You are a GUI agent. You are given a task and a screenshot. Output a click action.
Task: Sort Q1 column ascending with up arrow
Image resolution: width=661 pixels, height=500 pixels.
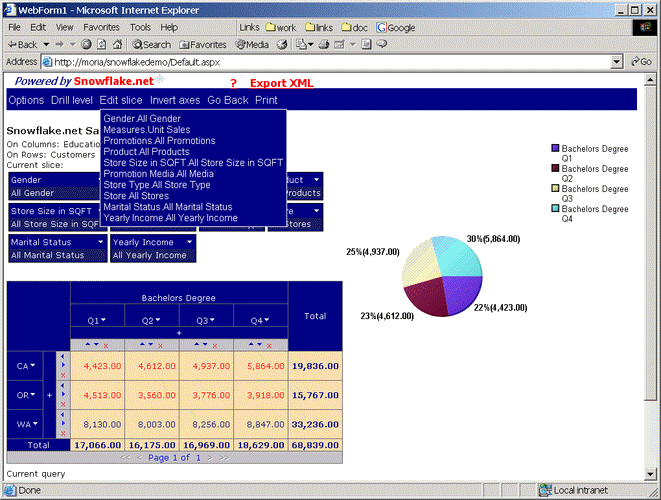coord(88,344)
